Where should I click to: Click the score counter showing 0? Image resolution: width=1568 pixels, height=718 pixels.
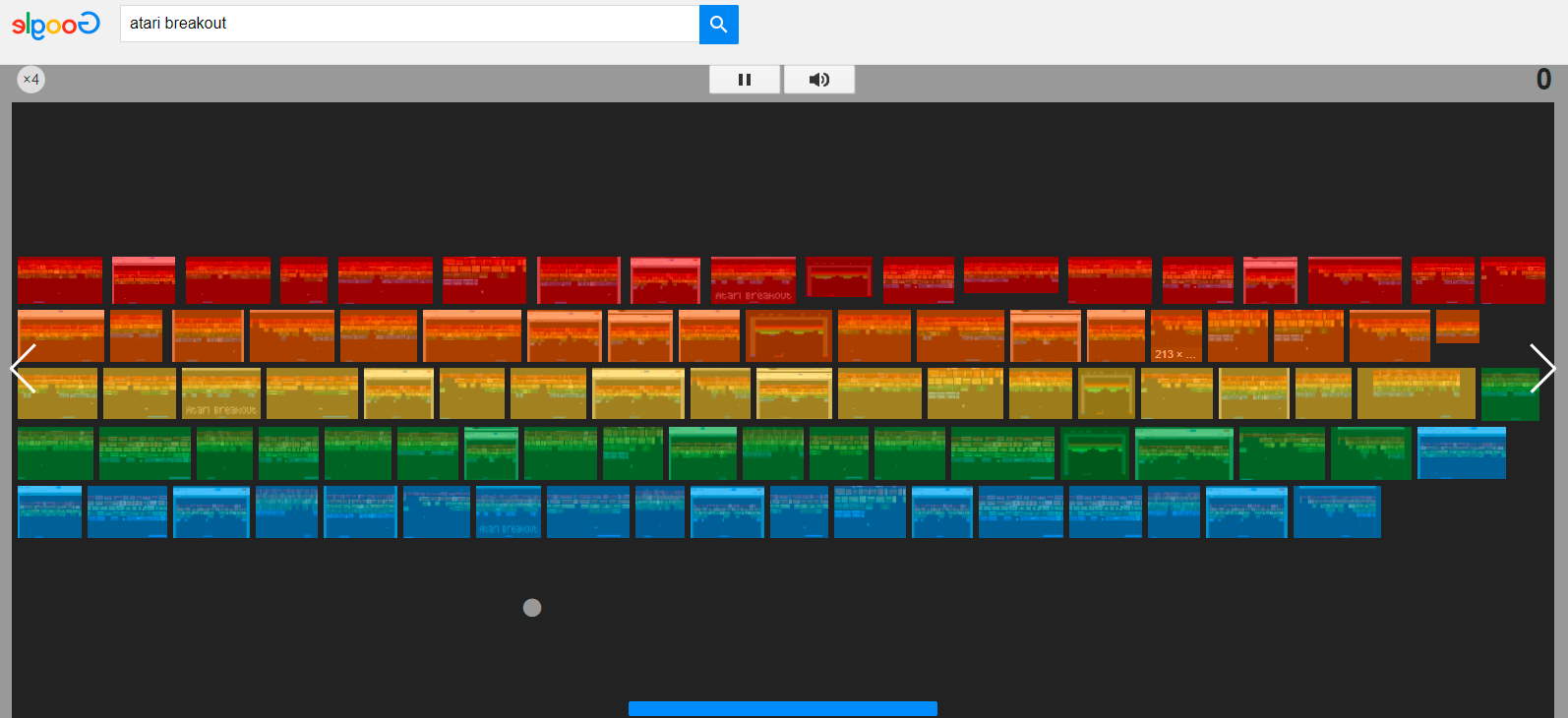click(x=1543, y=80)
